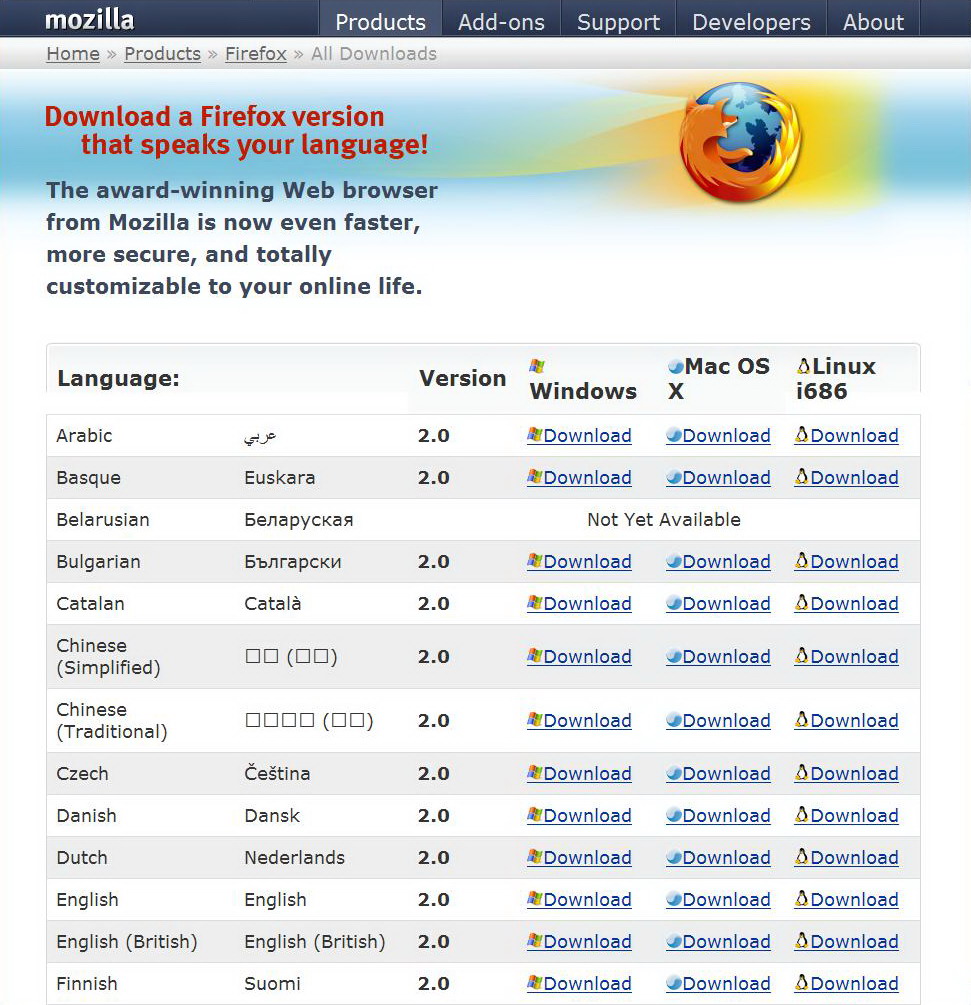Click the Nederlands native name cell
The height and width of the screenshot is (1005, 971).
tap(294, 858)
